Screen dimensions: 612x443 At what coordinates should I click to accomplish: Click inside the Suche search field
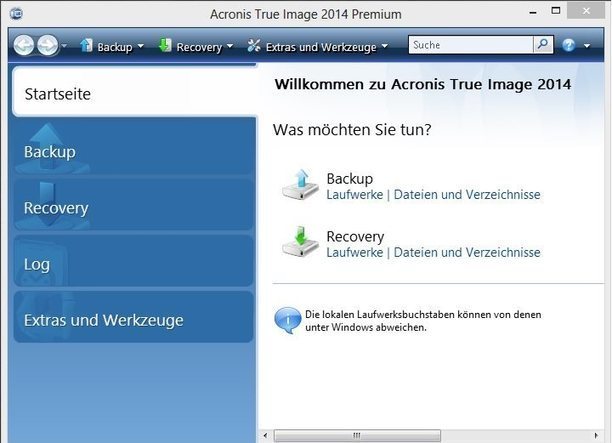click(x=470, y=45)
